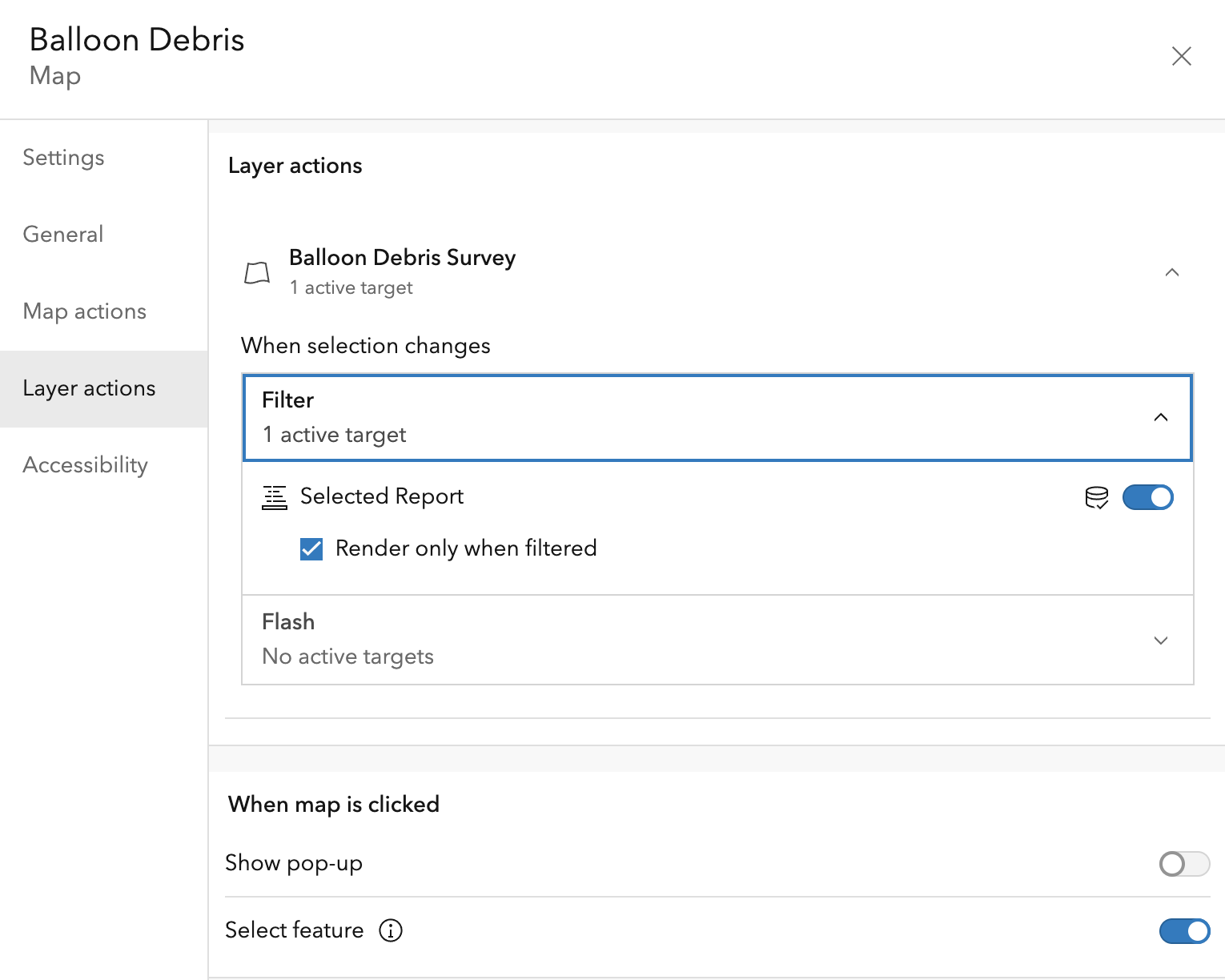Close the Balloon Debris settings panel
Image resolution: width=1225 pixels, height=980 pixels.
[x=1182, y=56]
